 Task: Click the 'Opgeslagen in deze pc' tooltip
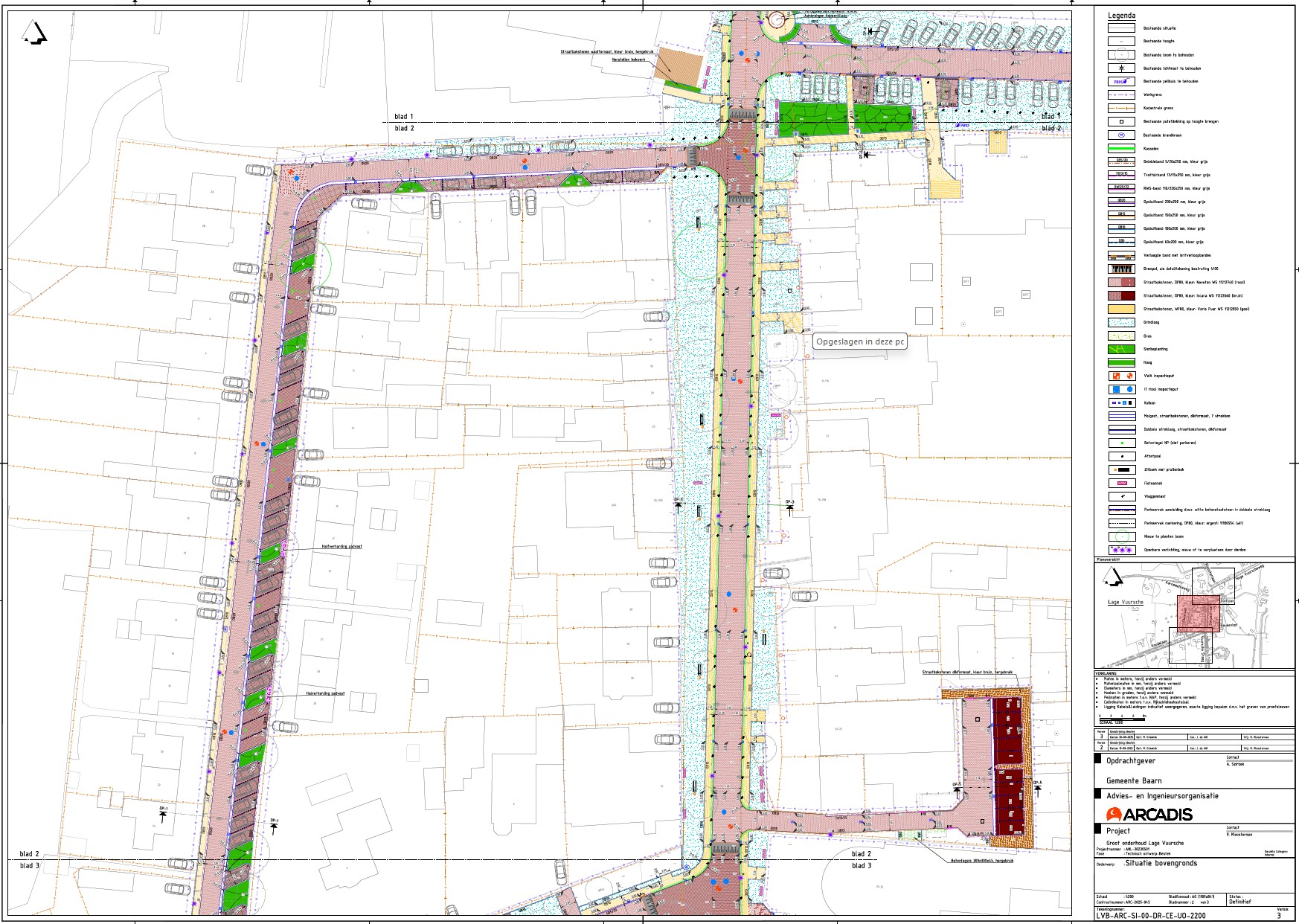tap(860, 341)
